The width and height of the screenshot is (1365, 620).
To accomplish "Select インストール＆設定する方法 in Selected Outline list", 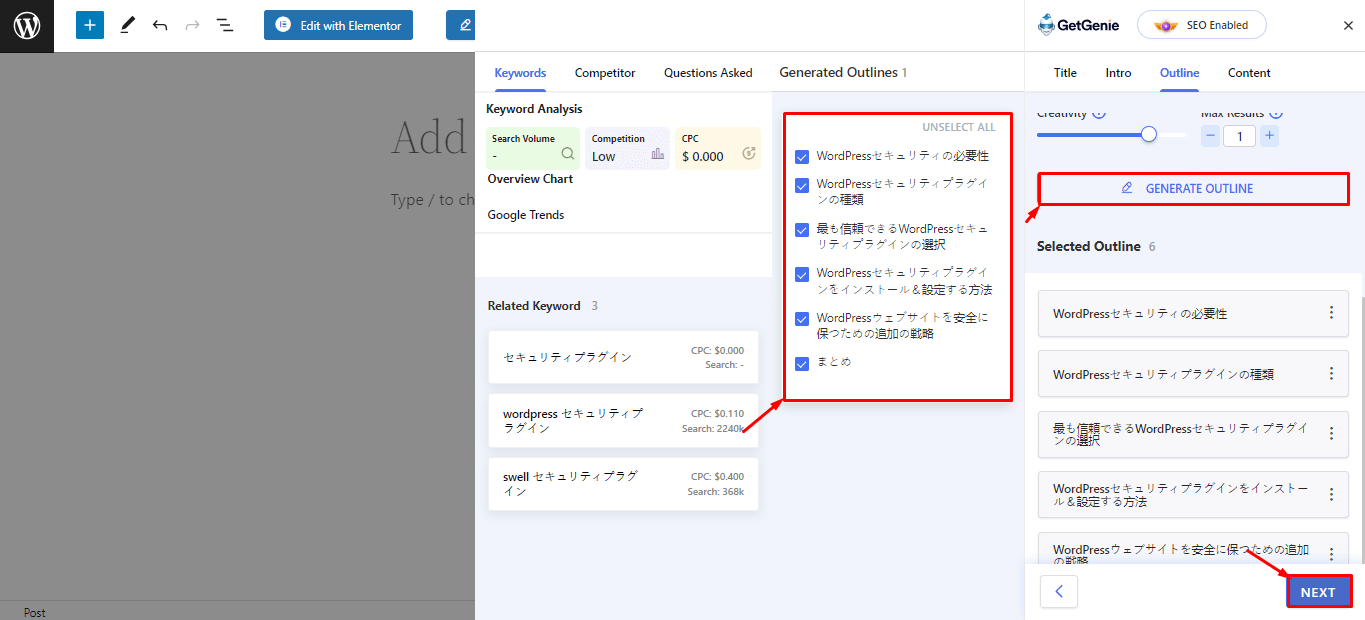I will pos(1194,494).
